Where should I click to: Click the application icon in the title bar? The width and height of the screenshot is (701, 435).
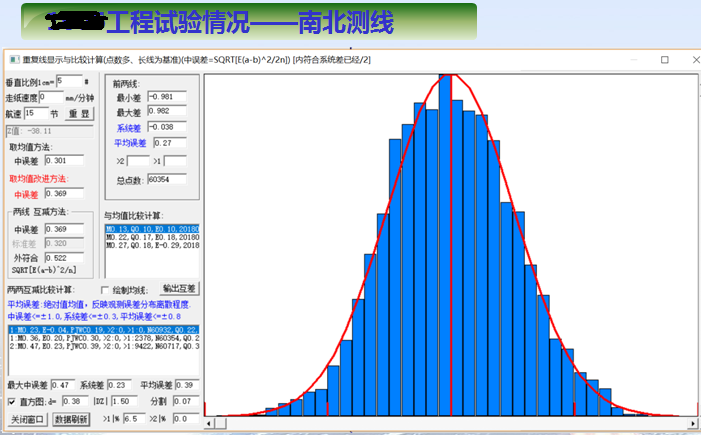[15, 59]
